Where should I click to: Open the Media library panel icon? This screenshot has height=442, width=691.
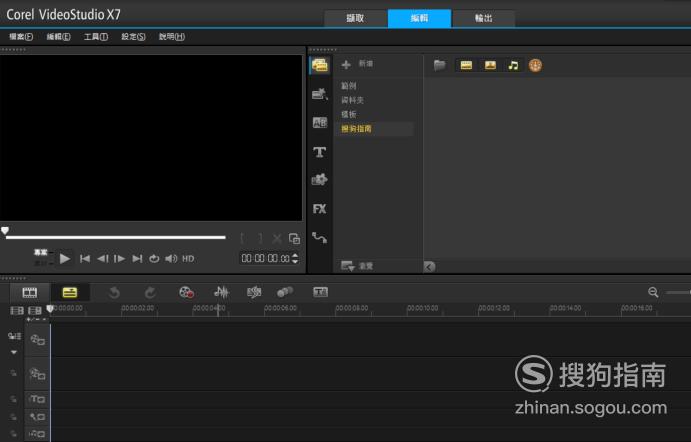[320, 66]
